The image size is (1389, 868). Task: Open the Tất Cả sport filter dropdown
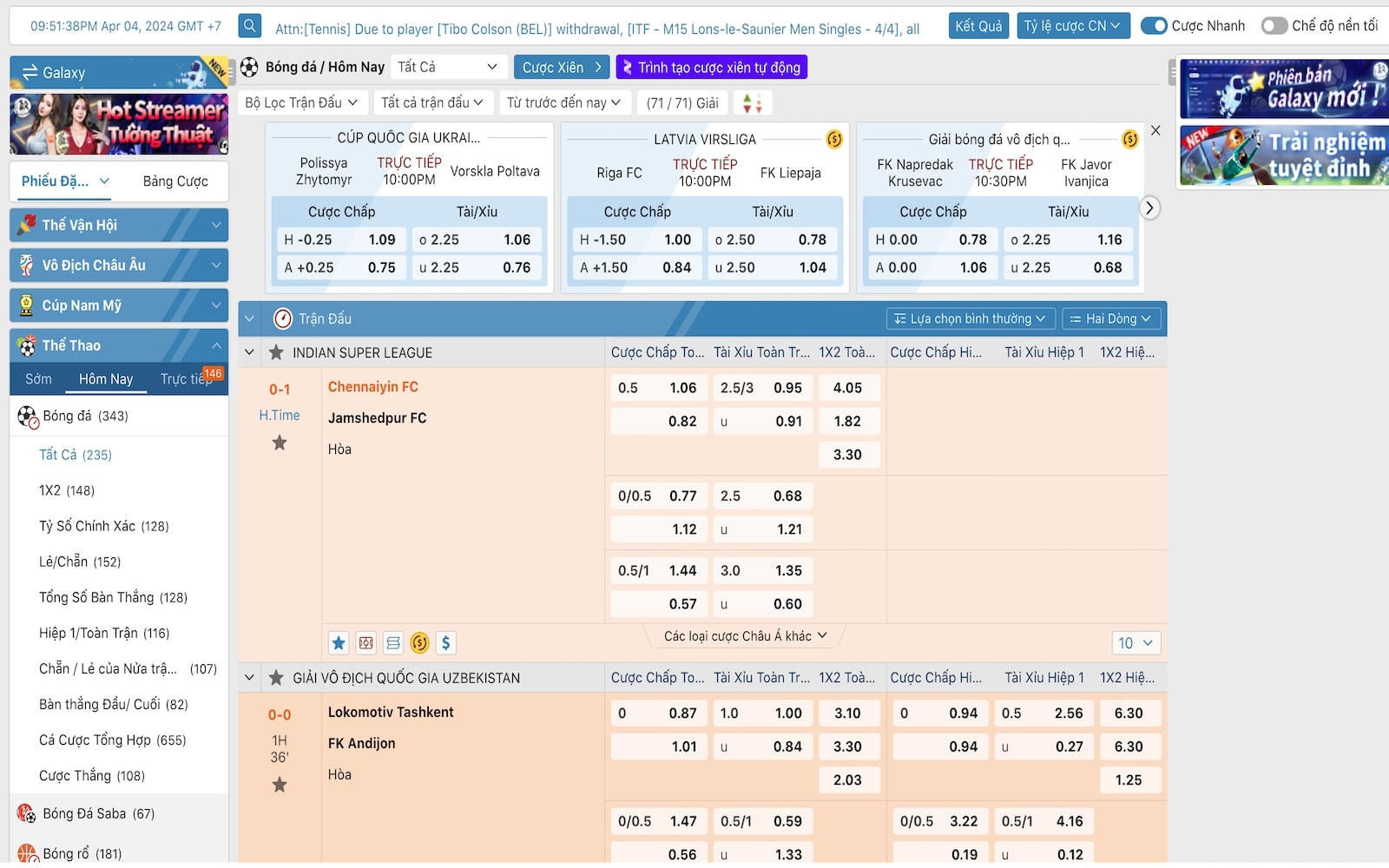pyautogui.click(x=448, y=67)
